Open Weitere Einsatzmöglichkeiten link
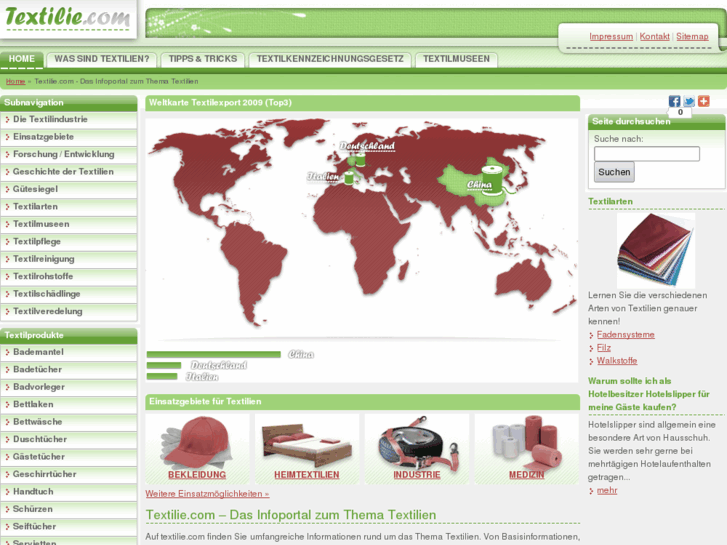 click(x=207, y=494)
